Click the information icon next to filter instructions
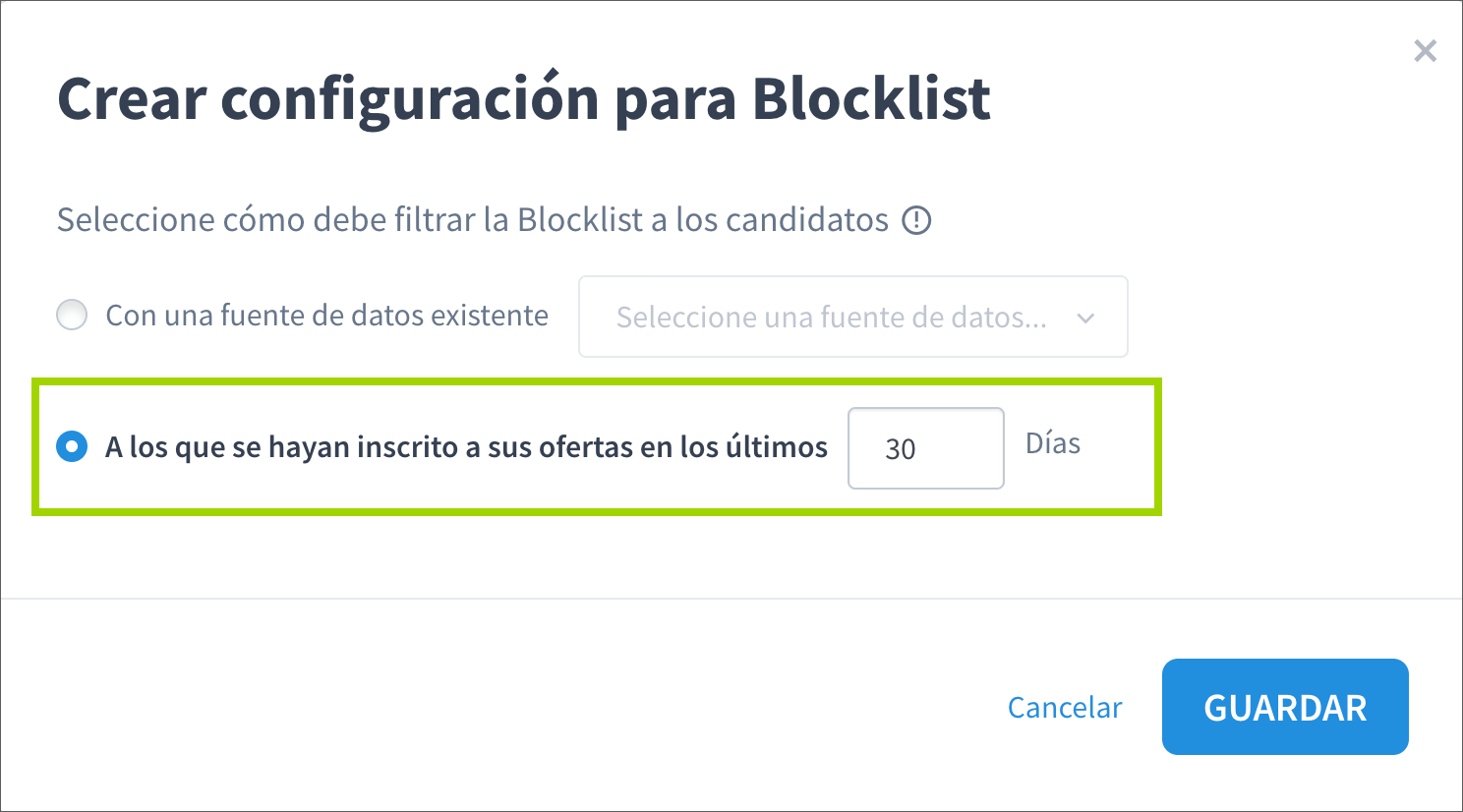Image resolution: width=1463 pixels, height=812 pixels. [916, 220]
